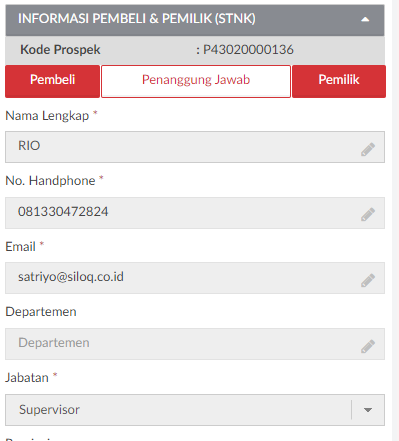Click the Email field with satriyo@siloq.co.id
Screen dimensions: 399x441
pos(195,278)
